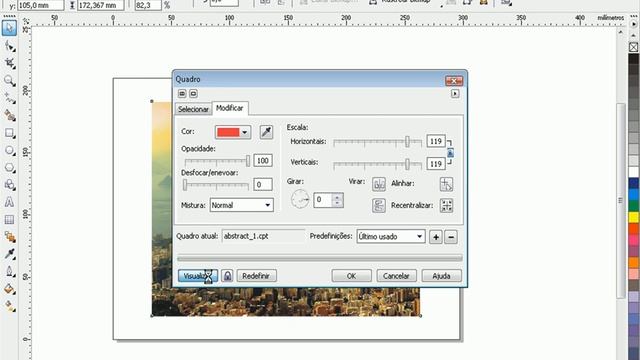
Task: Select the Shape tool in the toolbox
Action: click(9, 46)
